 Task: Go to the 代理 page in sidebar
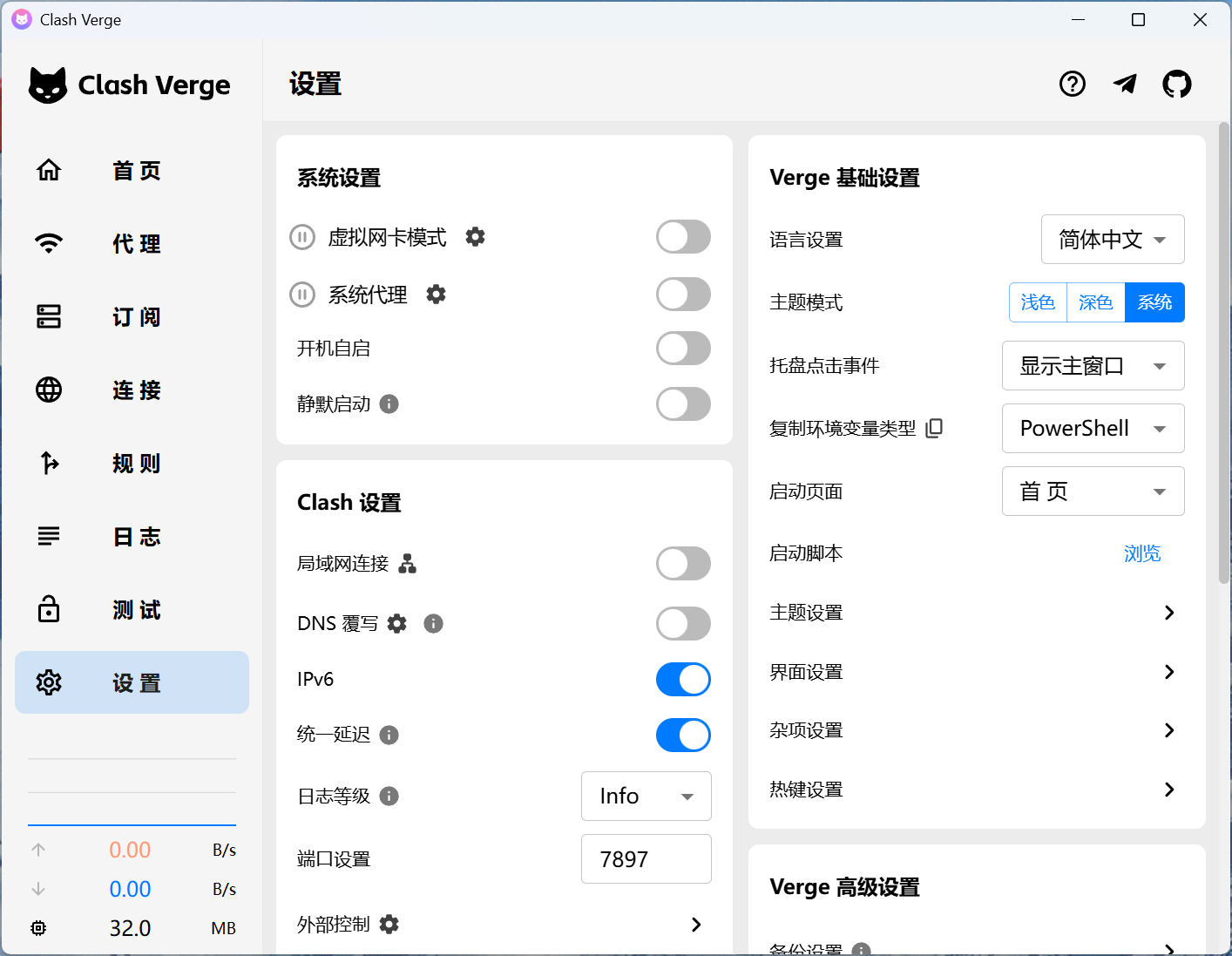[x=132, y=243]
